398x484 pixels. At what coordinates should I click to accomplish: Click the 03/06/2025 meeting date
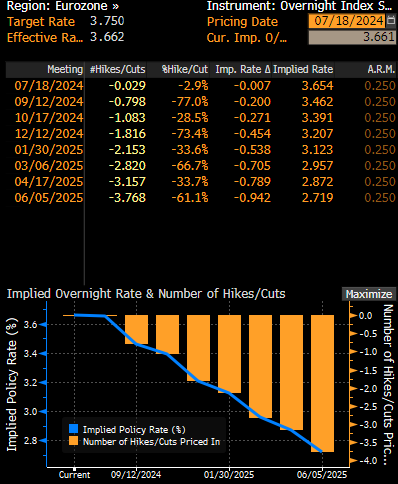point(49,166)
